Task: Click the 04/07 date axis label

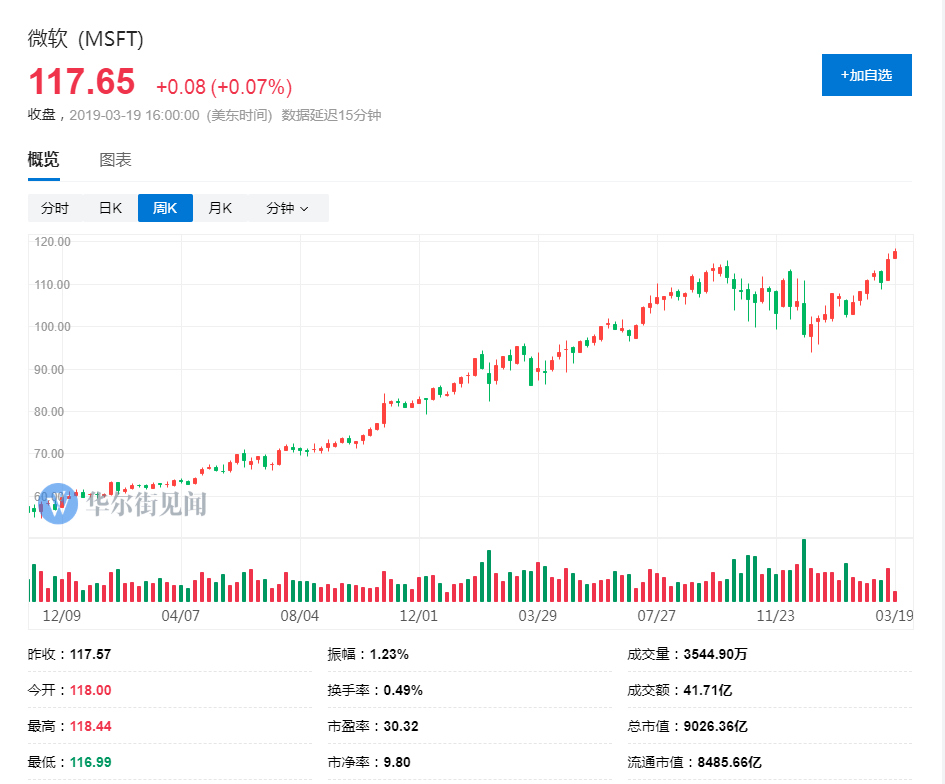Action: 180,616
